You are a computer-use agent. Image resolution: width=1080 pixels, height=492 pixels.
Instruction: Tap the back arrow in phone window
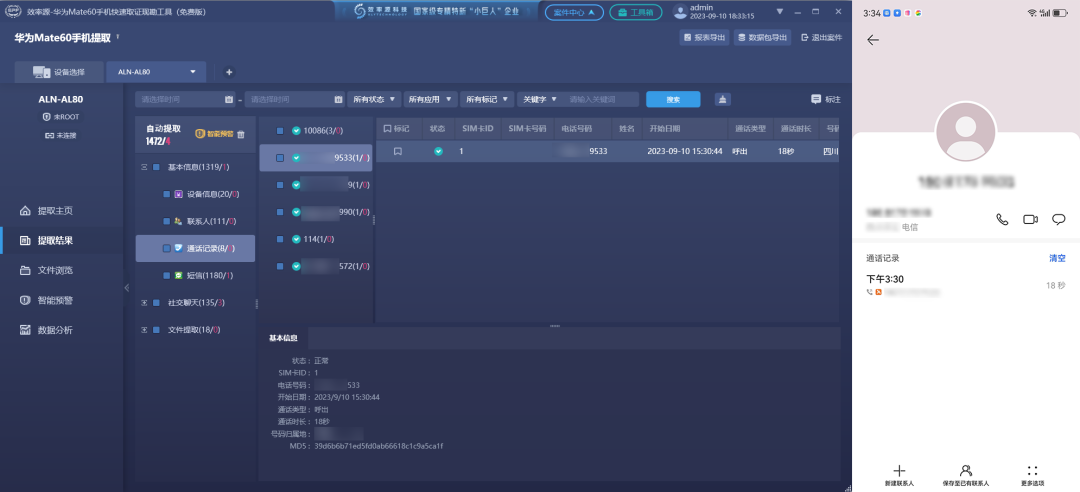[x=873, y=40]
